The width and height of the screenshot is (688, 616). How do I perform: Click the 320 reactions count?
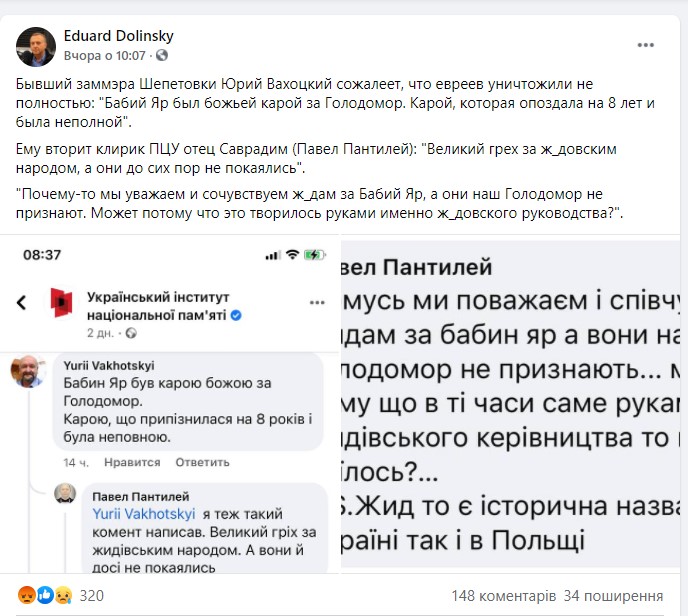(x=92, y=595)
